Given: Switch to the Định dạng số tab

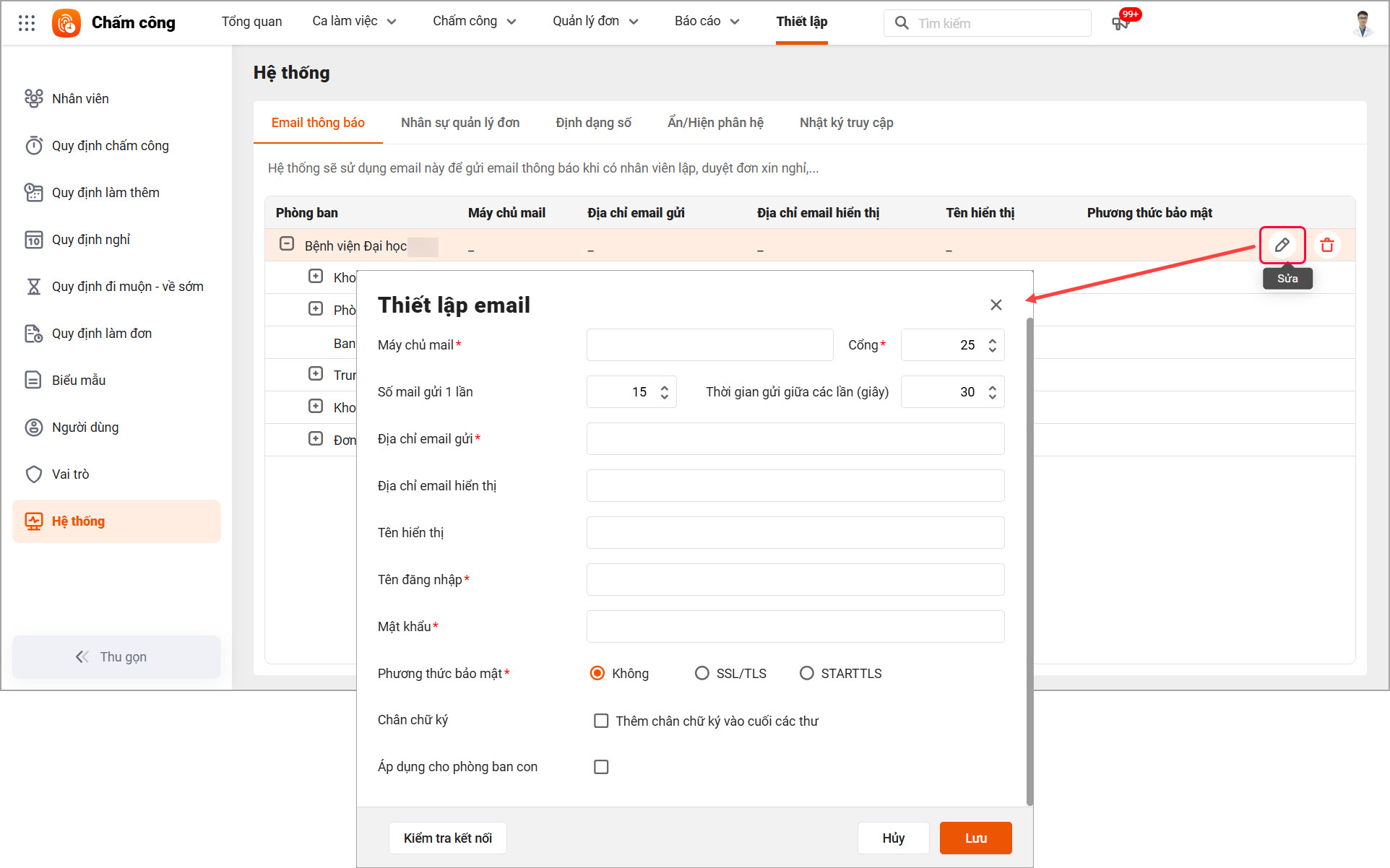Looking at the screenshot, I should click(x=593, y=123).
